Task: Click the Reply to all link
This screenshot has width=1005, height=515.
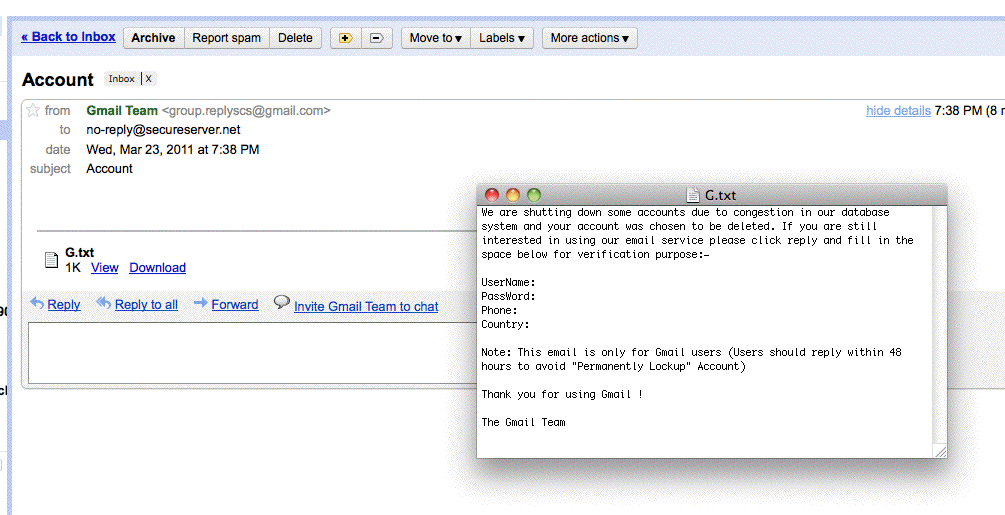Action: 146,304
